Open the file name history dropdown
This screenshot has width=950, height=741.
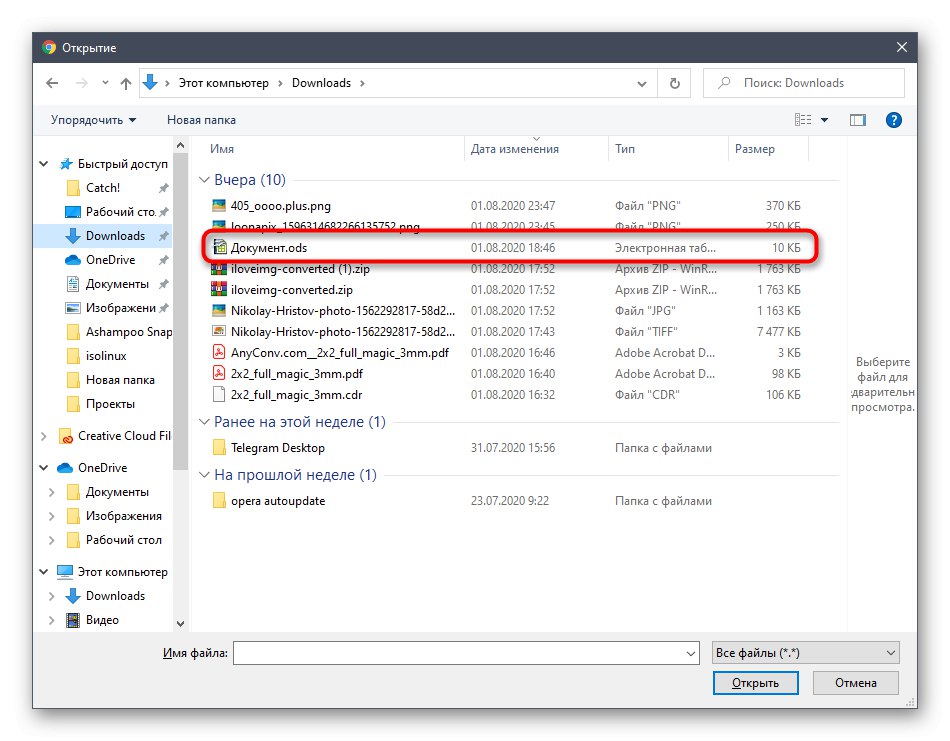click(x=691, y=653)
